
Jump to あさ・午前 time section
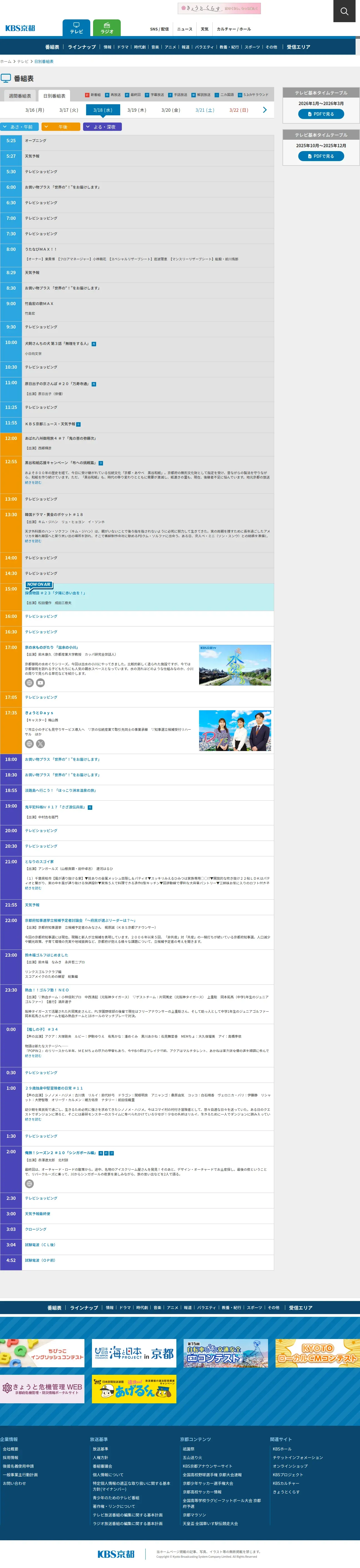pyautogui.click(x=19, y=127)
